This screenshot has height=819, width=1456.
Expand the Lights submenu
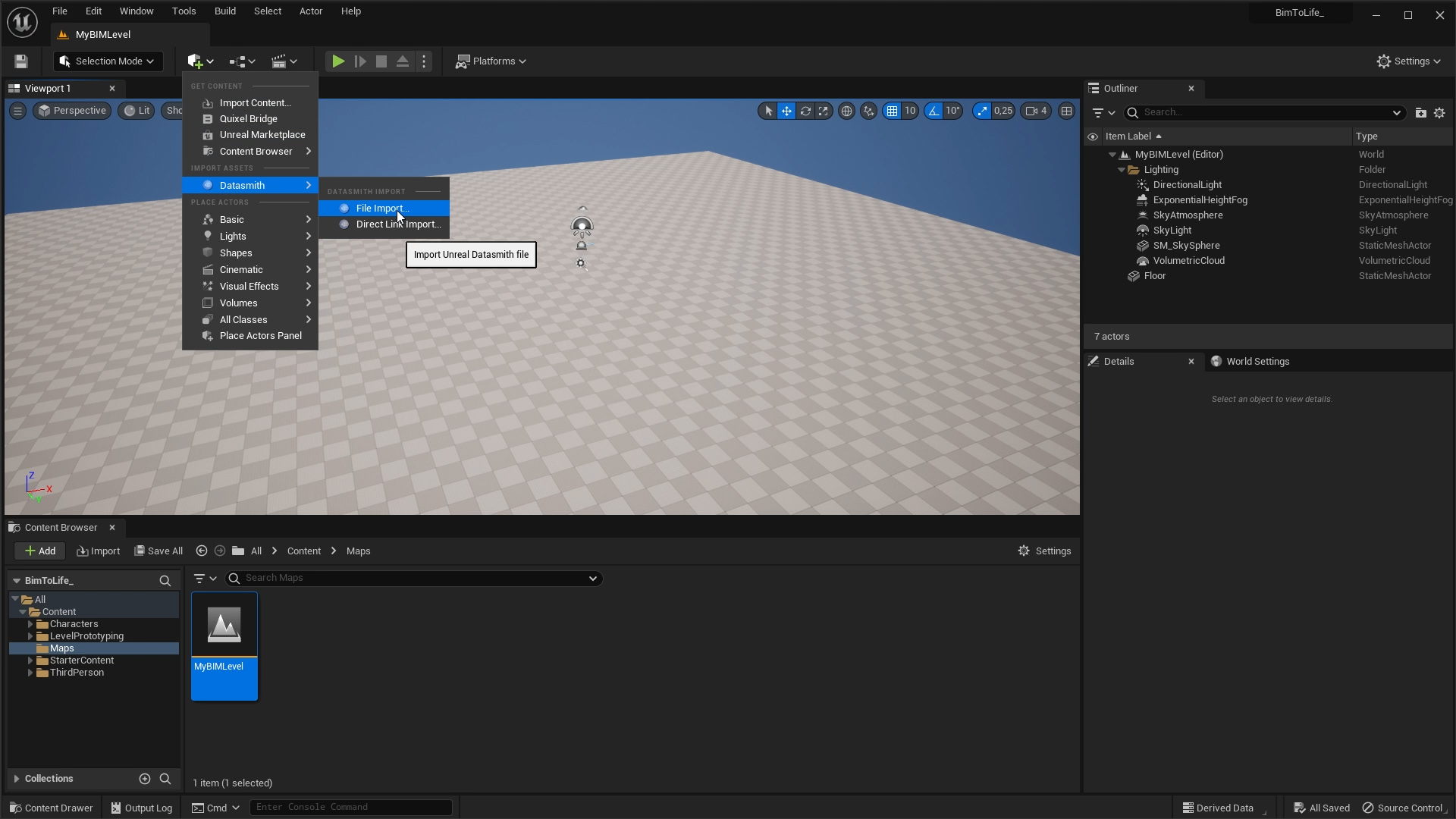tap(249, 237)
